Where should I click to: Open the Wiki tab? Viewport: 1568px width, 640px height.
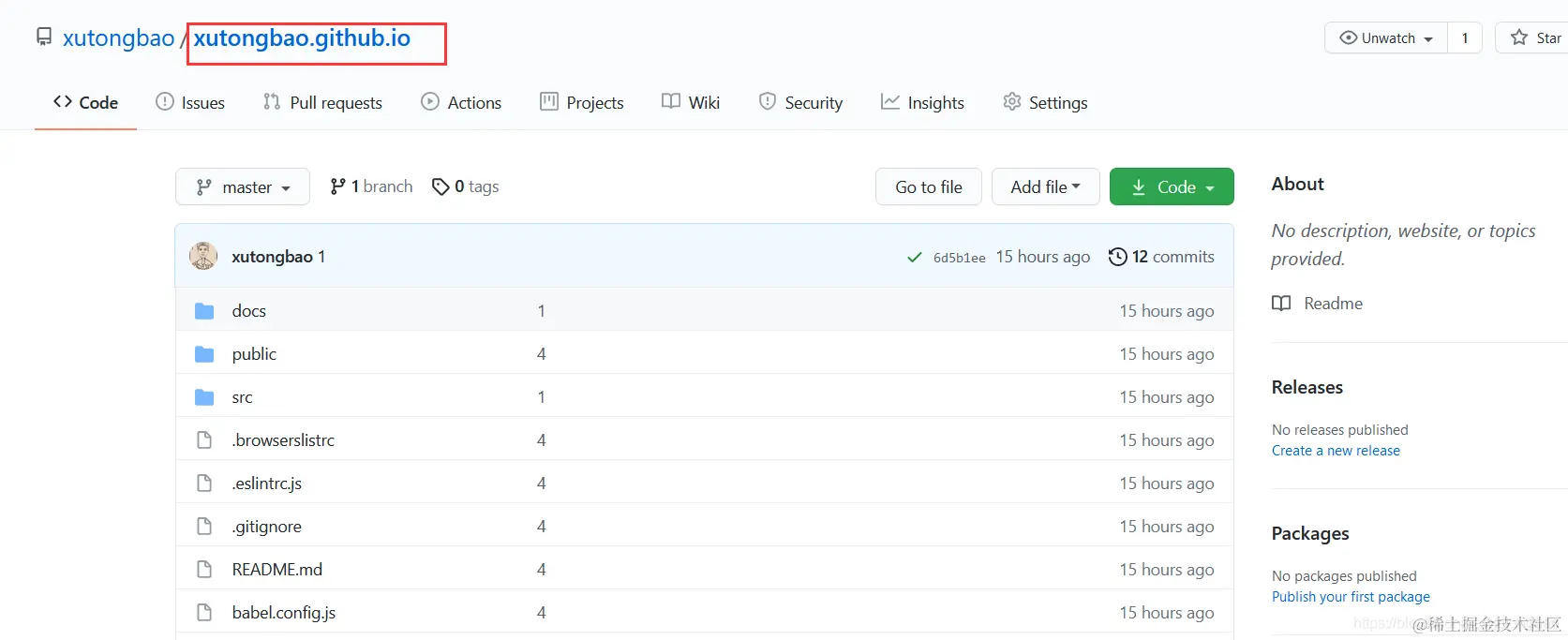point(691,102)
